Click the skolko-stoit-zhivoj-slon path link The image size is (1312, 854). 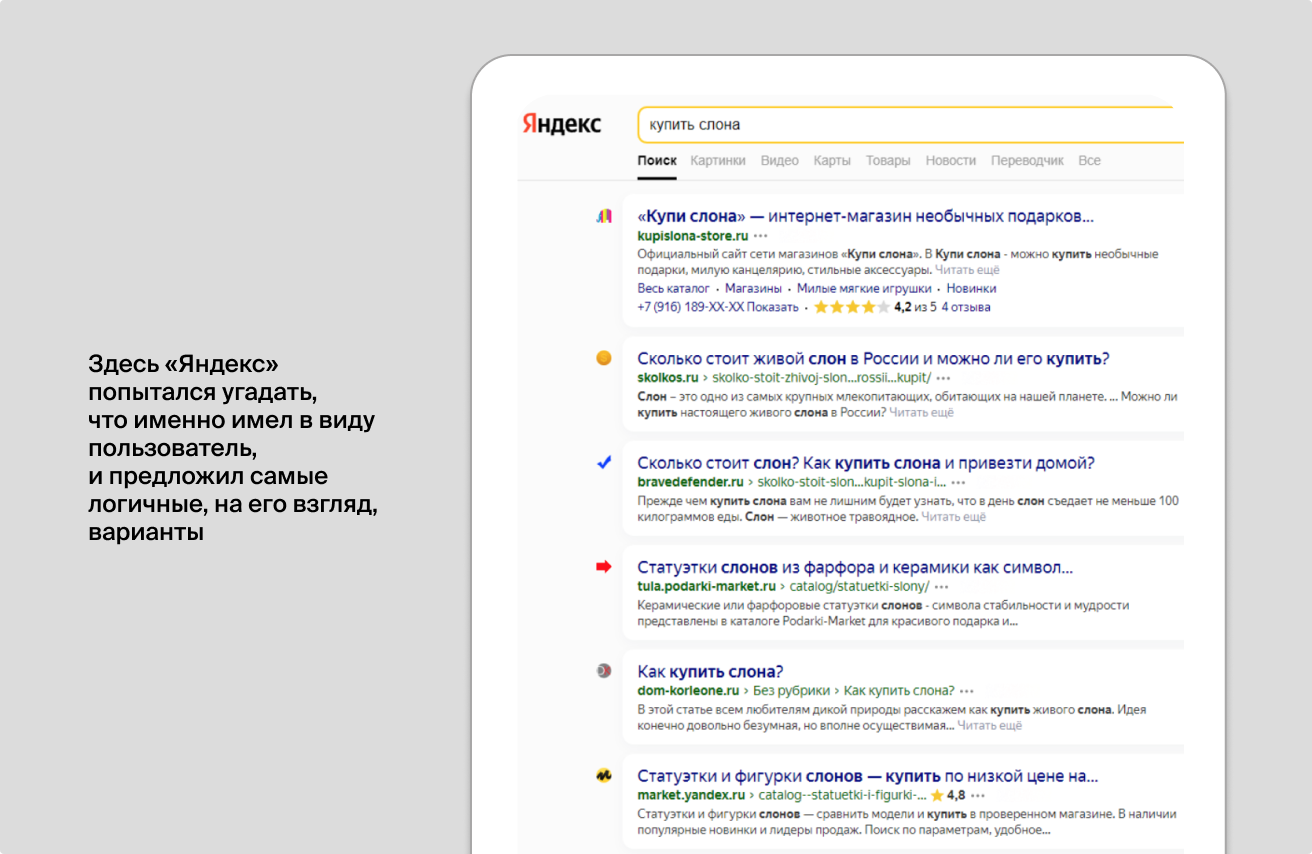(822, 378)
